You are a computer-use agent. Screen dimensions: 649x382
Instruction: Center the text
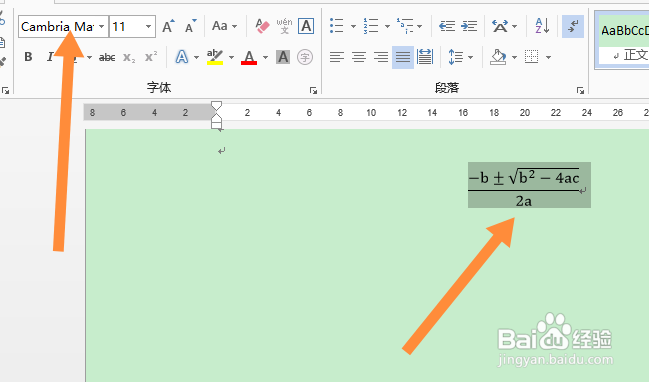point(359,57)
